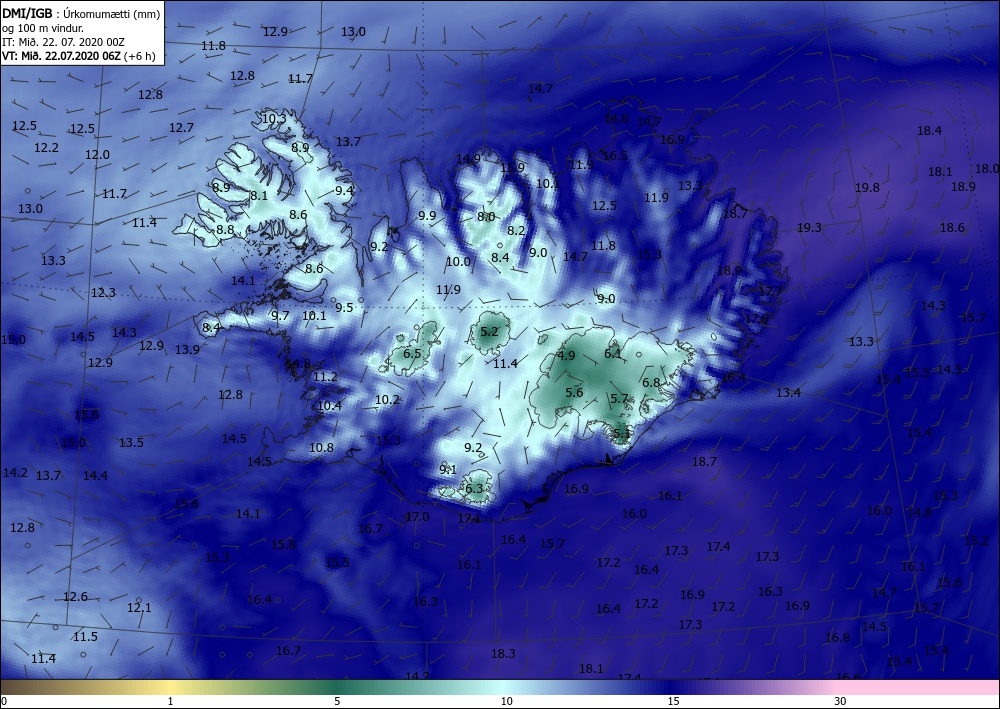1000x709 pixels.
Task: Click the map value "17.0"
Action: 417,516
